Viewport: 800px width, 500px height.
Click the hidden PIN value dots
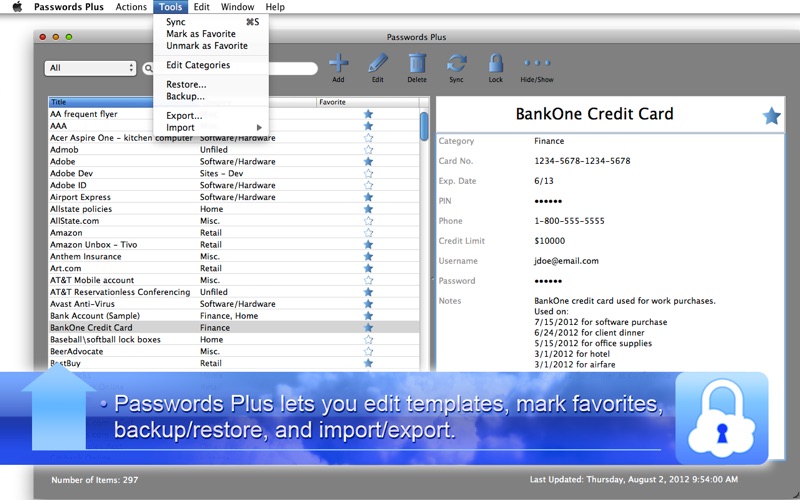coord(548,201)
